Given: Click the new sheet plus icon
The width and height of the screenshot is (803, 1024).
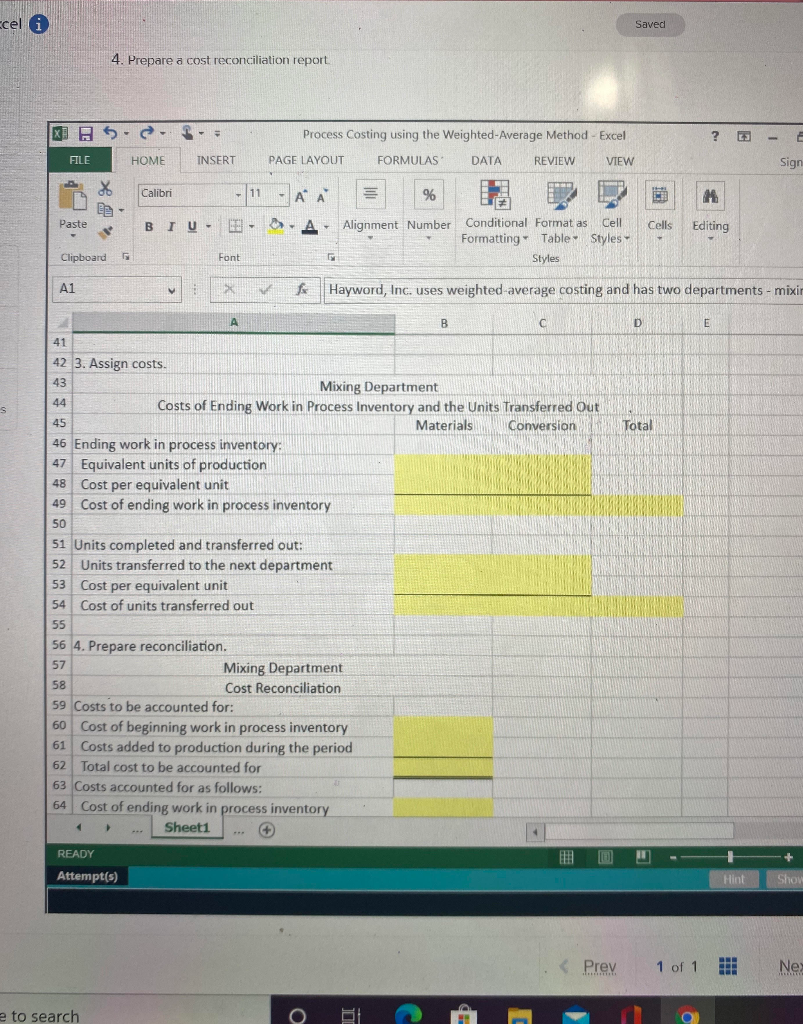Looking at the screenshot, I should pos(266,830).
